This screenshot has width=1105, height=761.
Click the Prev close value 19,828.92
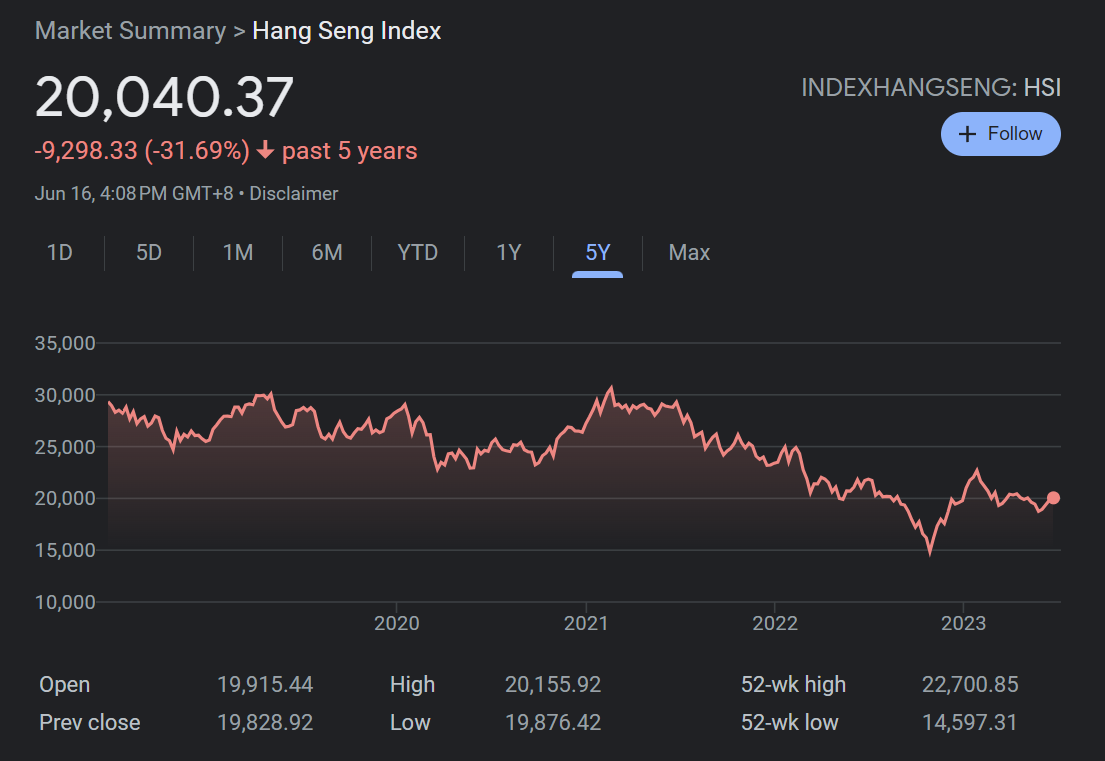[x=265, y=722]
